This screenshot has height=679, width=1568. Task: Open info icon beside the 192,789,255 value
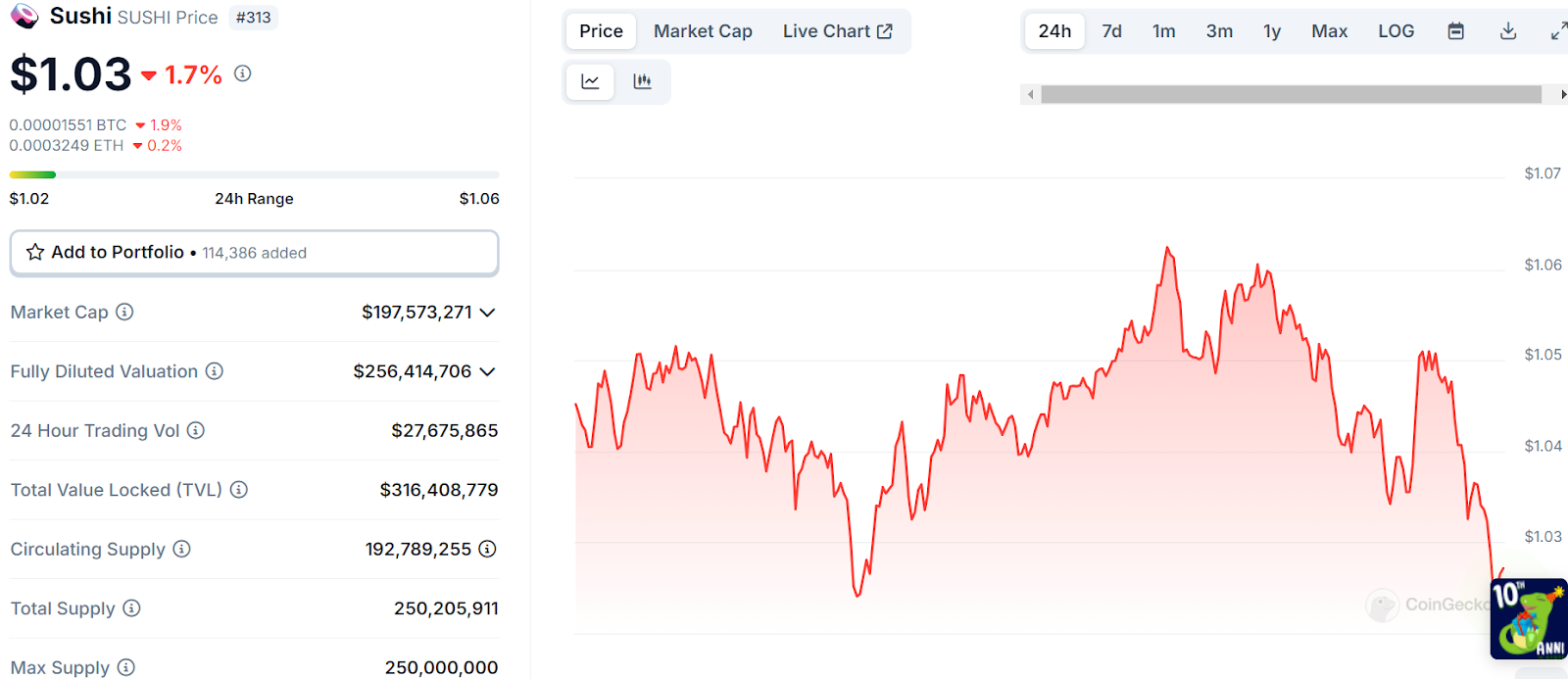(487, 549)
